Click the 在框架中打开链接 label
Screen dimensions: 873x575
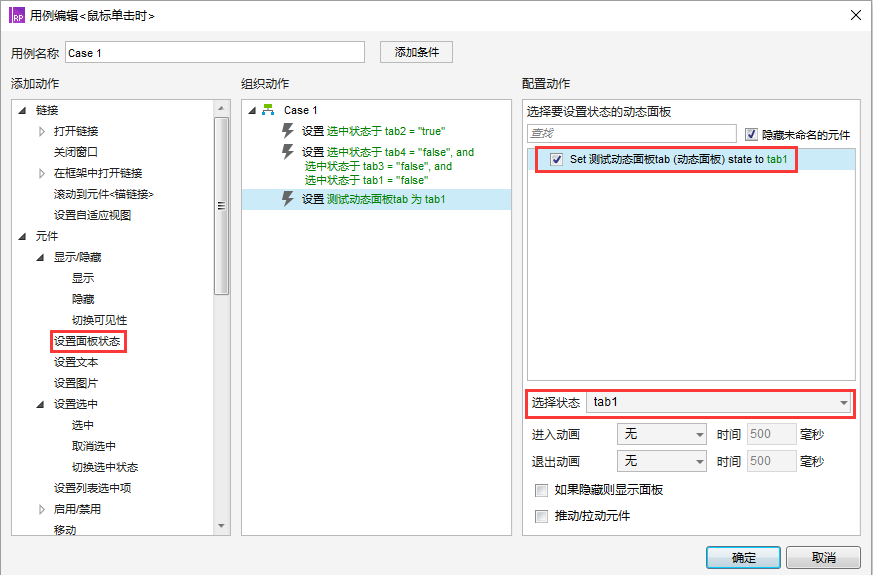[x=98, y=173]
